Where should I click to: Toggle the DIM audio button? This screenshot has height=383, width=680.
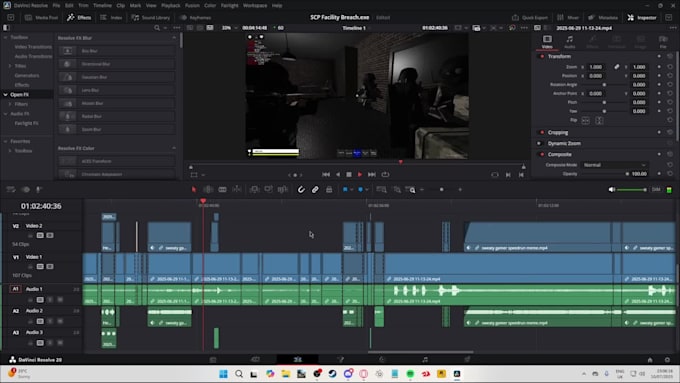(x=656, y=190)
